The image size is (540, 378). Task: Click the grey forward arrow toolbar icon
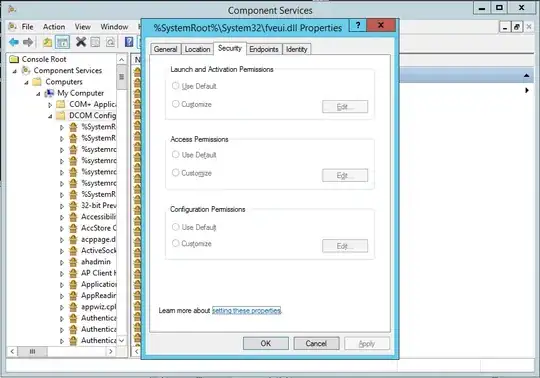pyautogui.click(x=28, y=42)
